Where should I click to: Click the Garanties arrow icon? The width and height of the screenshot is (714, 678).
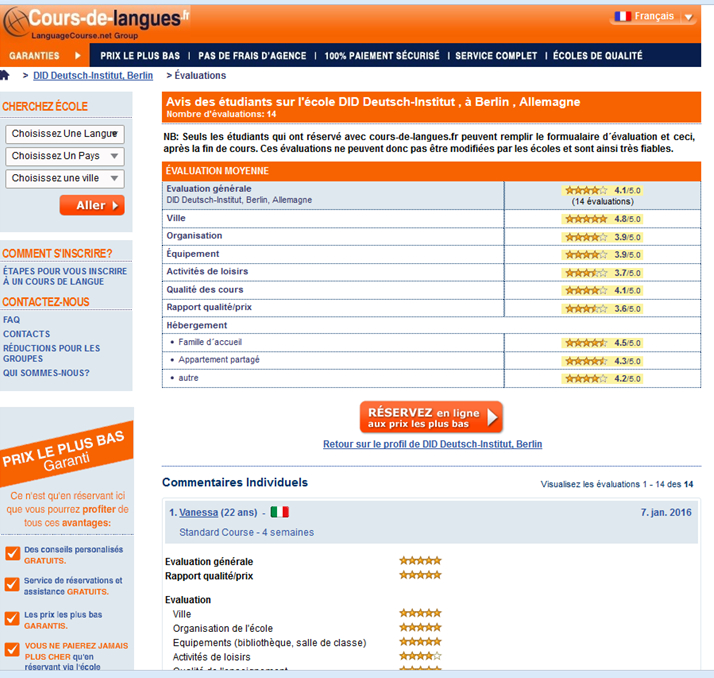tap(77, 56)
